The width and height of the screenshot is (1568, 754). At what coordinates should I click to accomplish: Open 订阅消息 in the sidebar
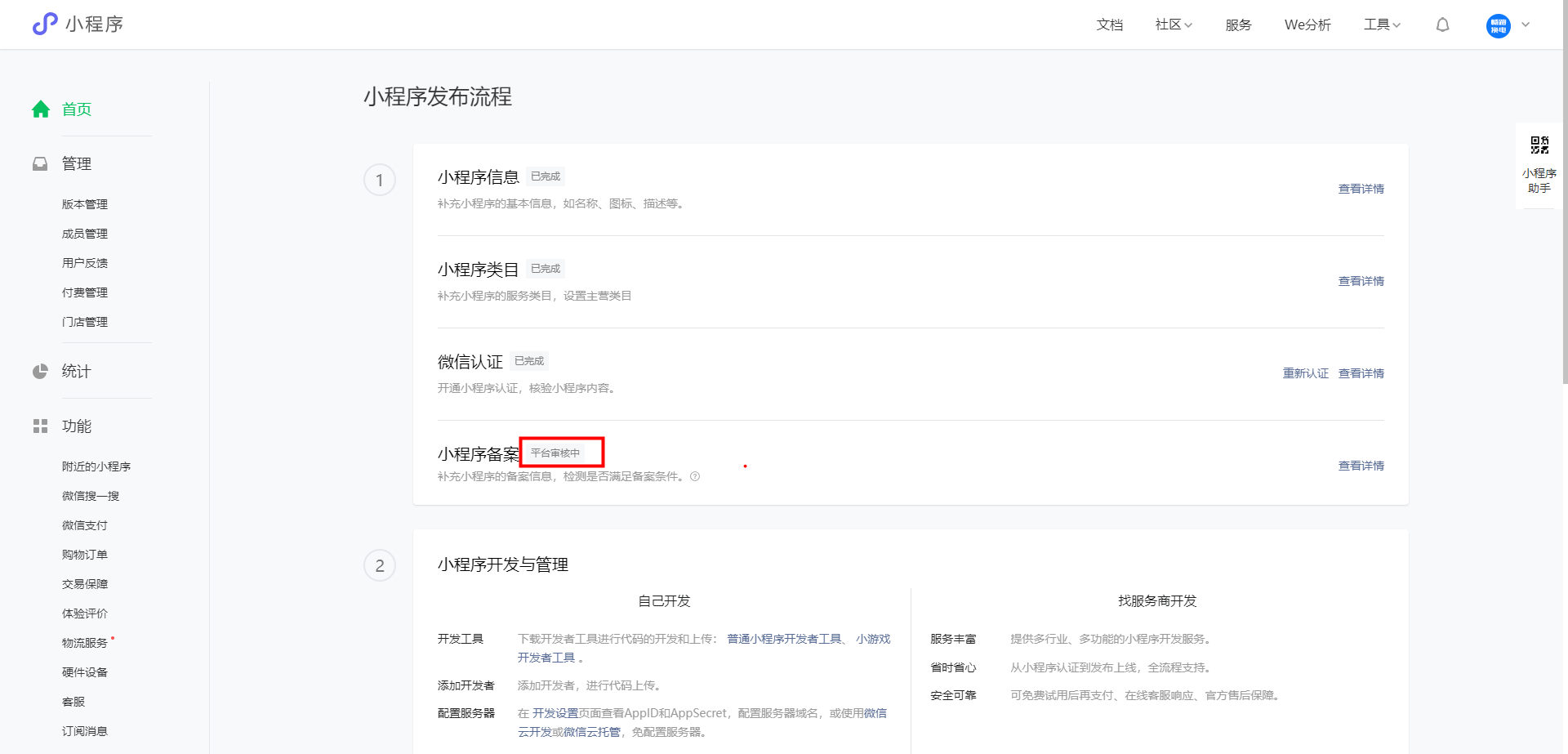(x=85, y=731)
